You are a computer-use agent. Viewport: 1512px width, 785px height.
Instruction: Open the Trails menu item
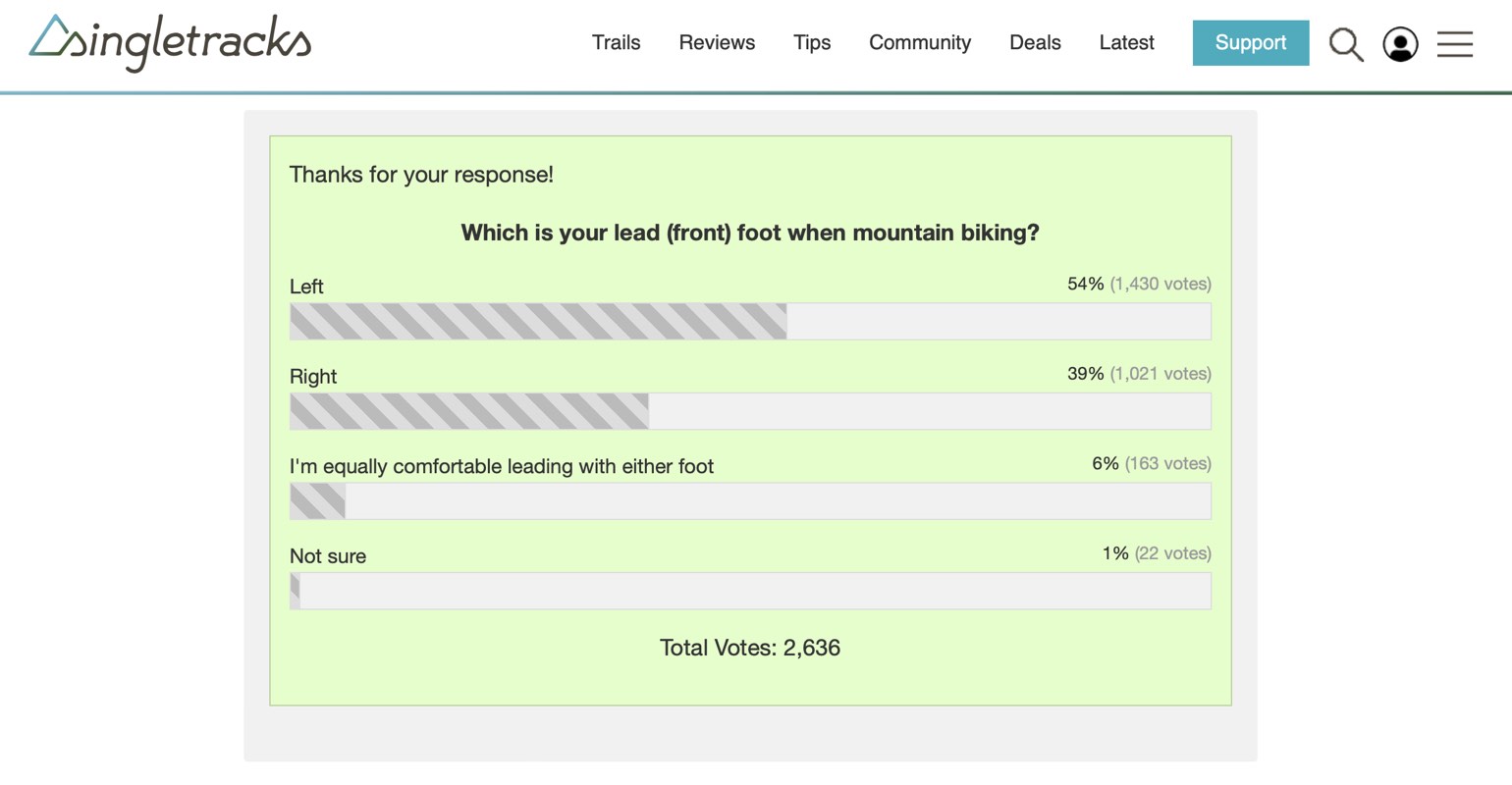[x=616, y=43]
